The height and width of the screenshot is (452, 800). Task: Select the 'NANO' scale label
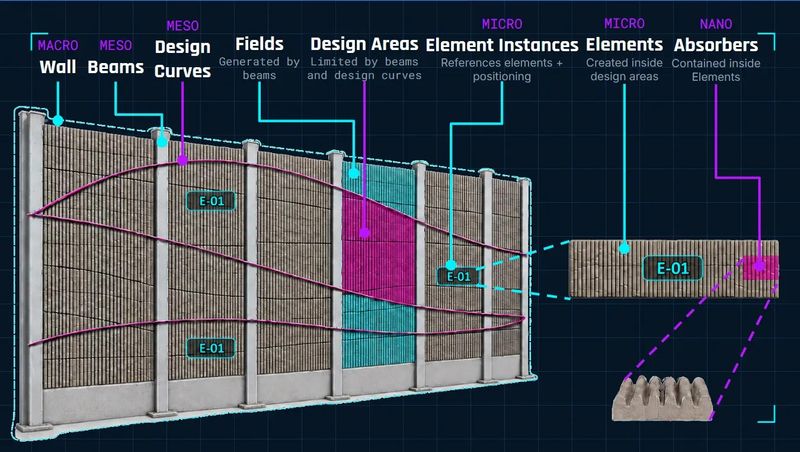click(x=716, y=24)
